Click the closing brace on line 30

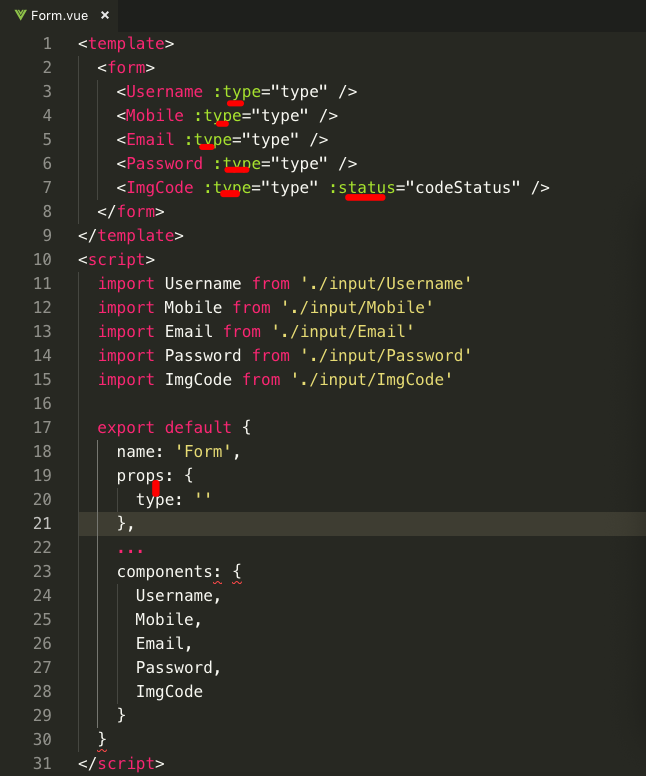[x=102, y=739]
